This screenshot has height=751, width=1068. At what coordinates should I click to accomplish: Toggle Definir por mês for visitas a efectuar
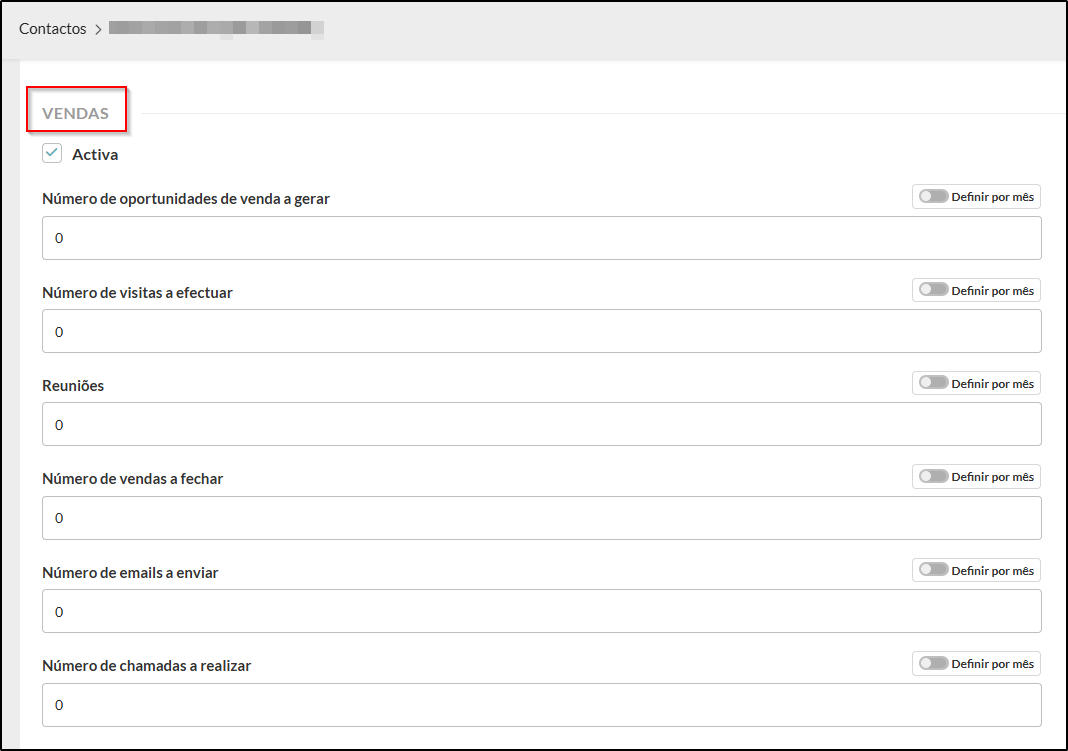pos(934,290)
